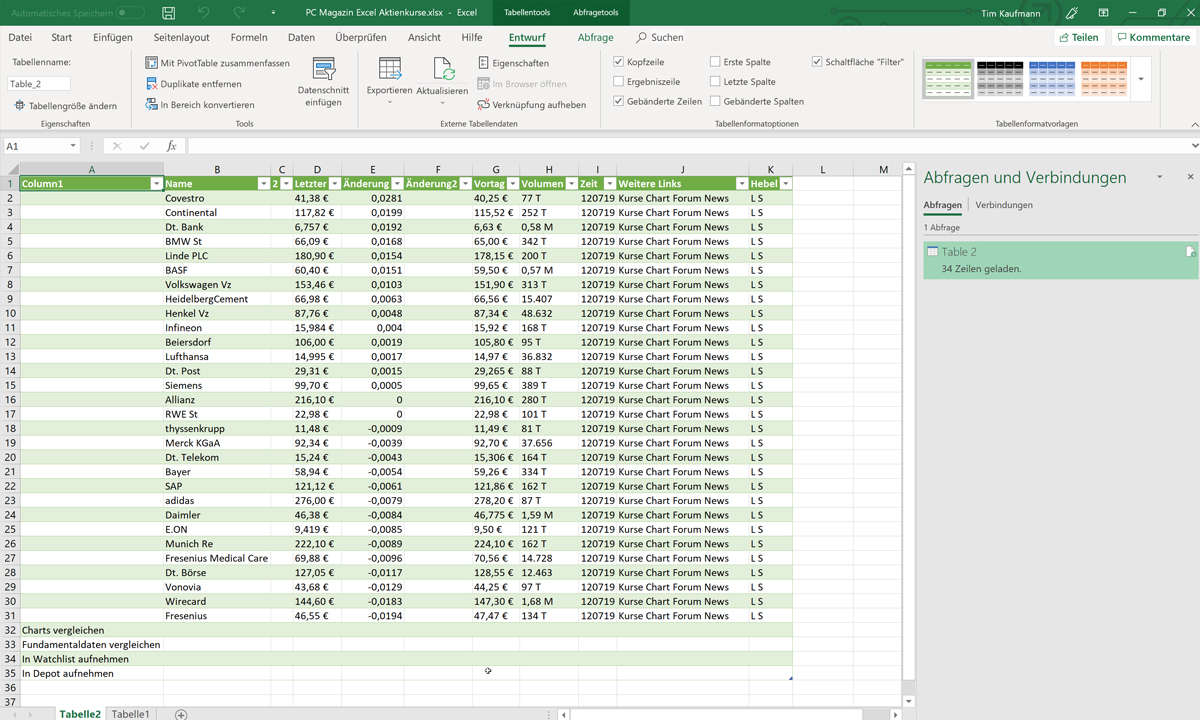The height and width of the screenshot is (720, 1200).
Task: Switch to the Verbindungen pane tab
Action: point(1004,205)
